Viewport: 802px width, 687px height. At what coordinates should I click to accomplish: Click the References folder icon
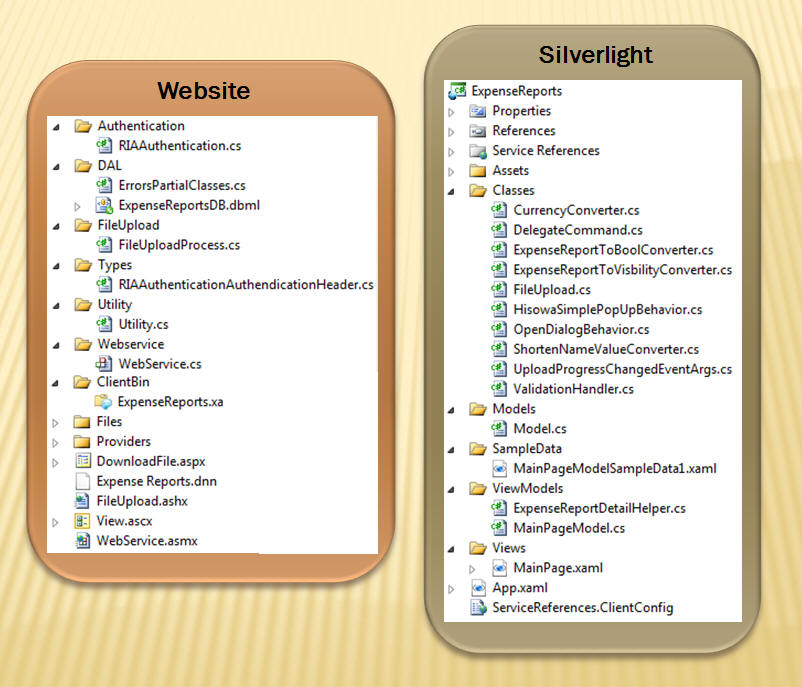pyautogui.click(x=478, y=130)
